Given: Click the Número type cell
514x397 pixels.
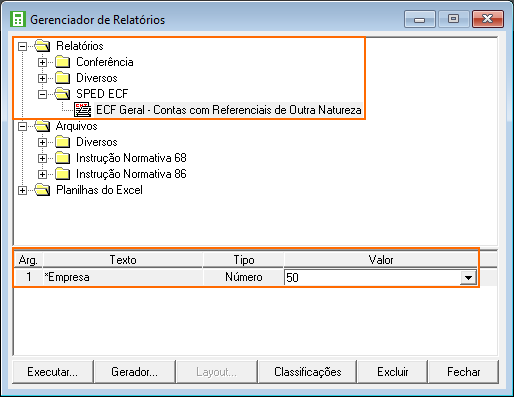Looking at the screenshot, I should 244,277.
